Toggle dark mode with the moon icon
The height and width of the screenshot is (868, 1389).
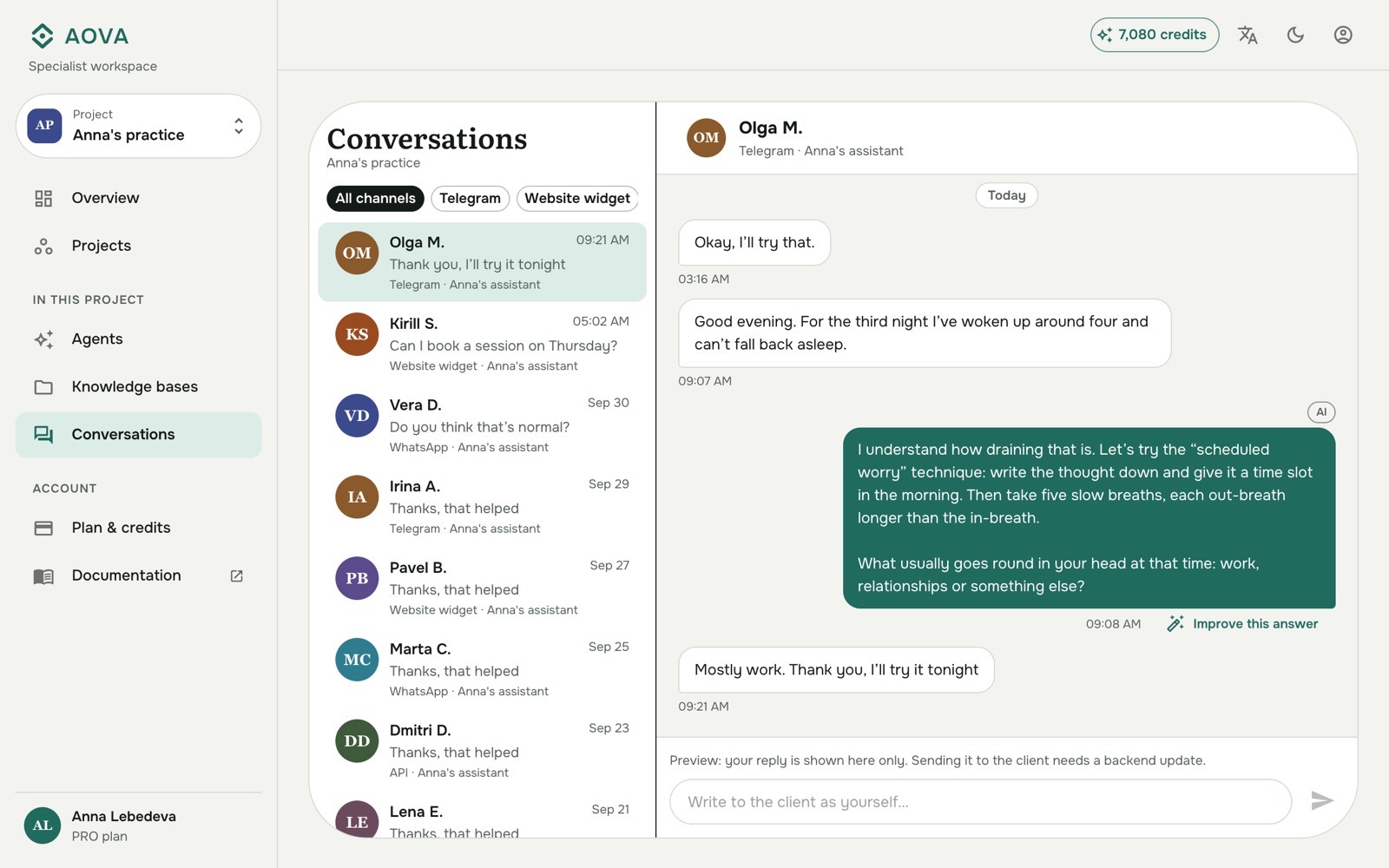[x=1295, y=35]
